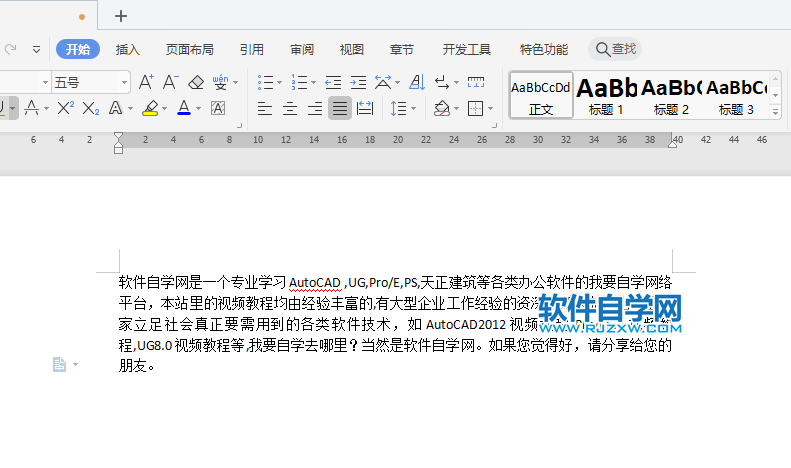Viewport: 791px width, 468px height.
Task: Apply phonetic guide wén icon
Action: pos(220,82)
